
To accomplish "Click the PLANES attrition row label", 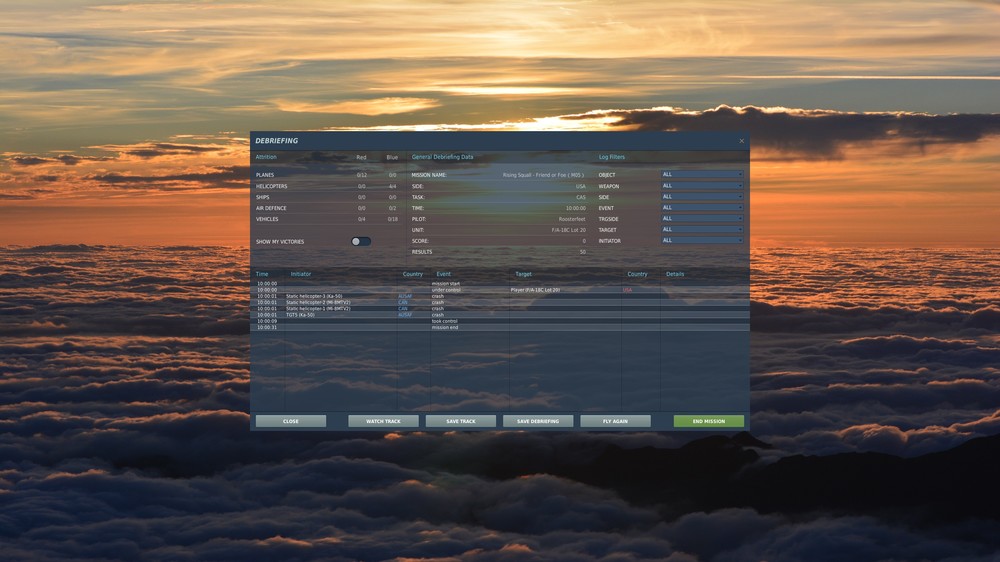I will tap(265, 175).
